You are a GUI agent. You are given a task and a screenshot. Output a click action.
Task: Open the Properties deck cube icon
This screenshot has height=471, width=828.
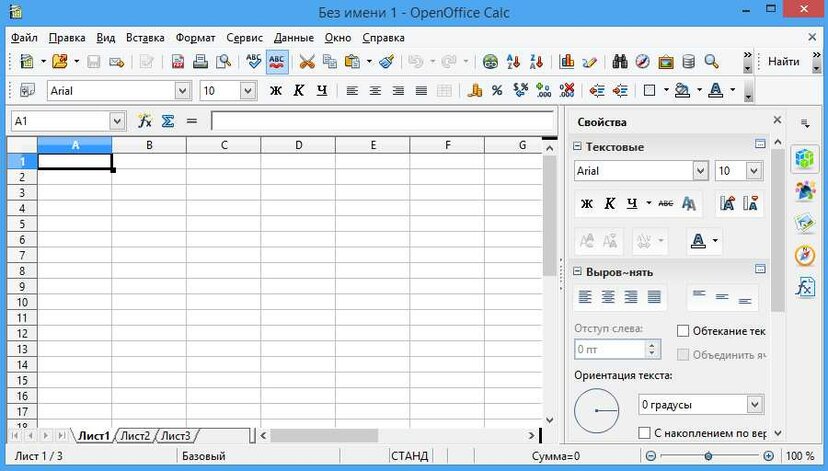805,158
